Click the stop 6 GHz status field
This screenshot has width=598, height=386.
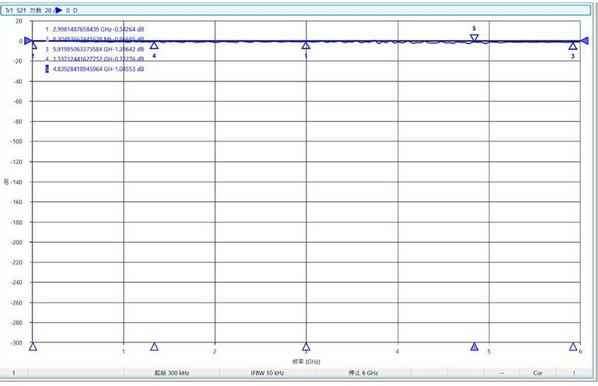coord(363,373)
